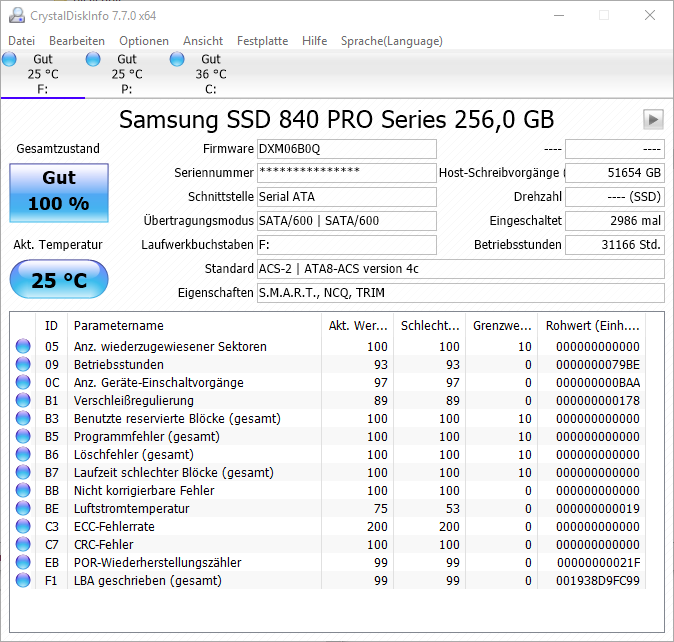Click raw value 001938D9FC99
This screenshot has height=642, width=674.
598,581
